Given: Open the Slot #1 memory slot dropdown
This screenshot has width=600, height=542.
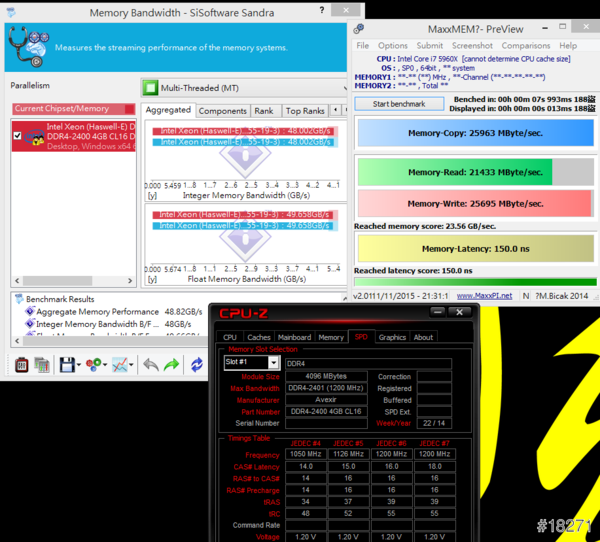Looking at the screenshot, I should (x=251, y=363).
